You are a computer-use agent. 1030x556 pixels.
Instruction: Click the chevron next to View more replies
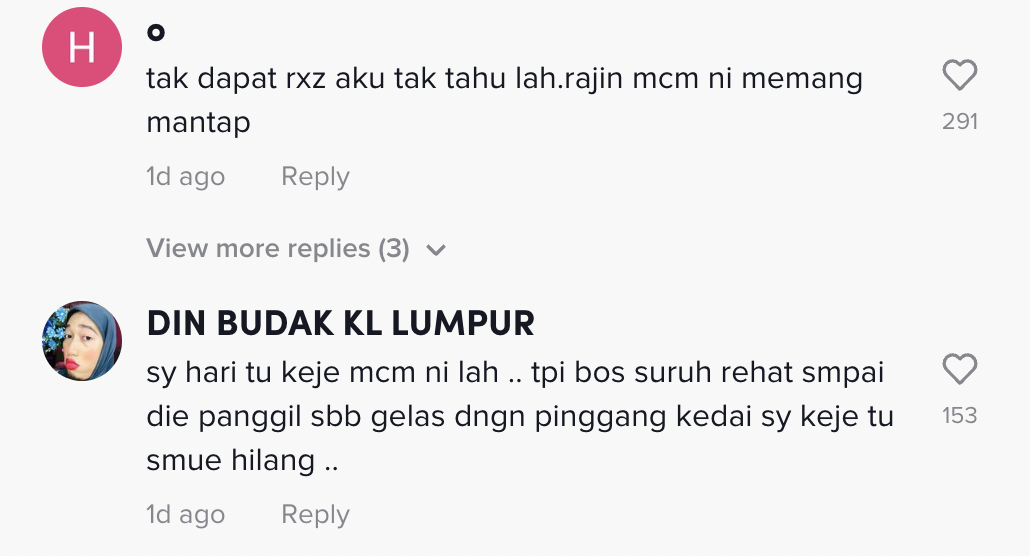pyautogui.click(x=436, y=250)
